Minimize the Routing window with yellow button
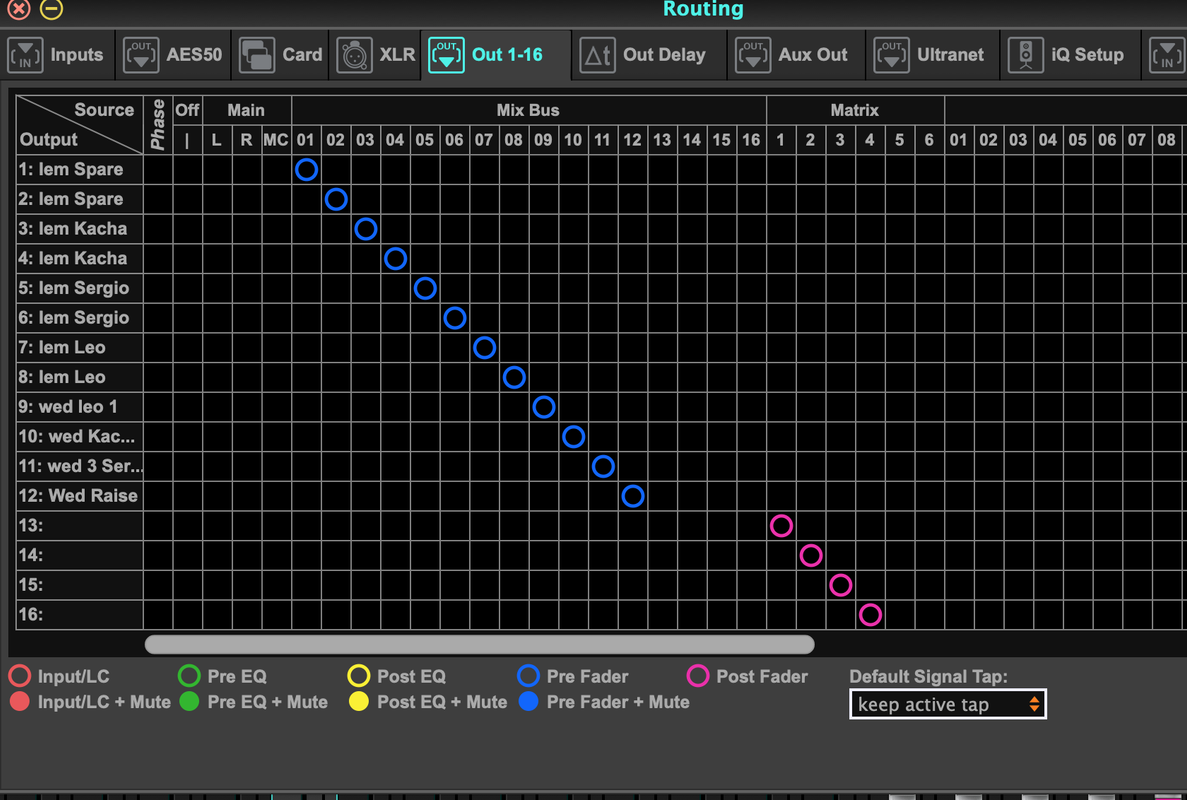Image resolution: width=1187 pixels, height=800 pixels. coord(51,8)
